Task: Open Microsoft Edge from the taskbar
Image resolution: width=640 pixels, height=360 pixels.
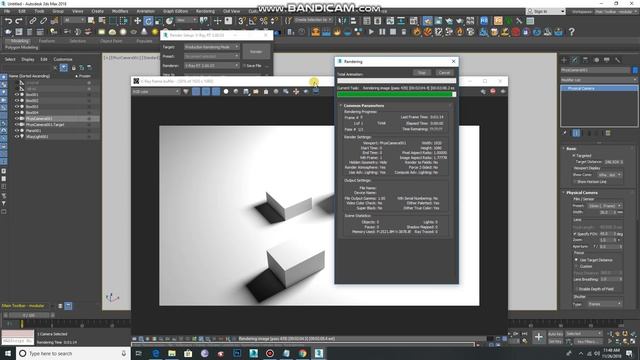Action: coord(156,353)
